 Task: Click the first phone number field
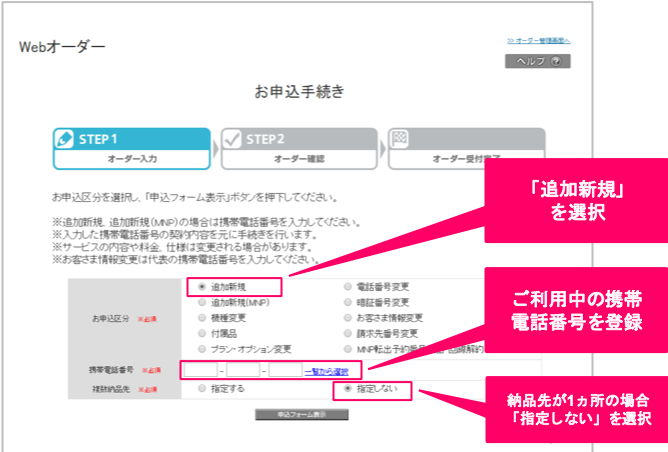pos(201,370)
